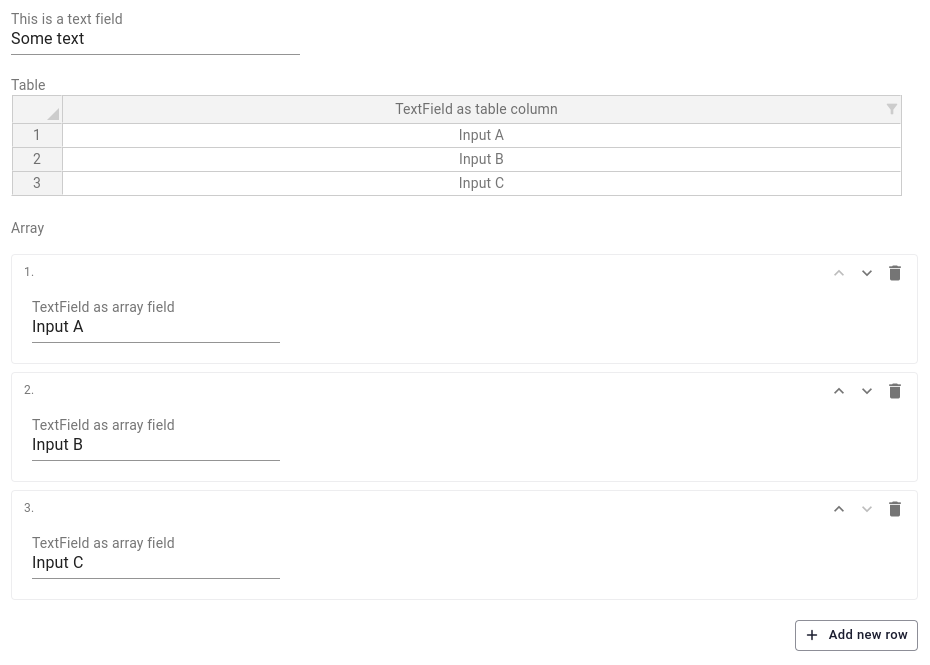Focus array field containing Input C
Viewport: 930px width, 665px height.
[x=155, y=563]
